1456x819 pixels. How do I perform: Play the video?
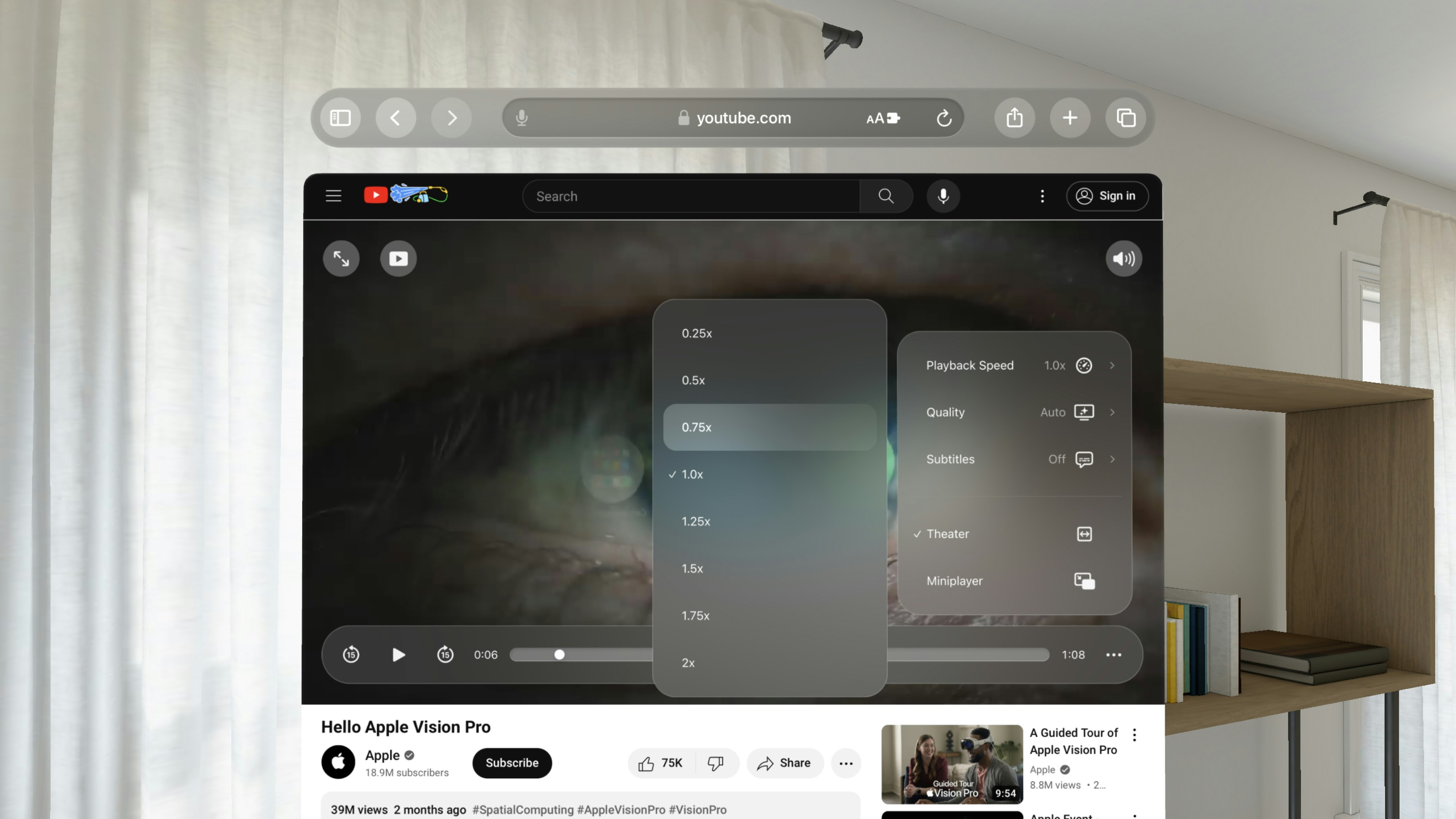[x=399, y=654]
